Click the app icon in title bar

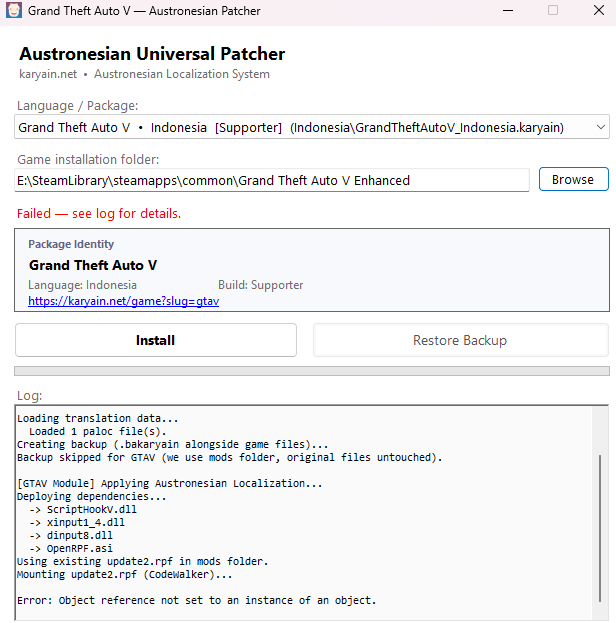pos(14,10)
